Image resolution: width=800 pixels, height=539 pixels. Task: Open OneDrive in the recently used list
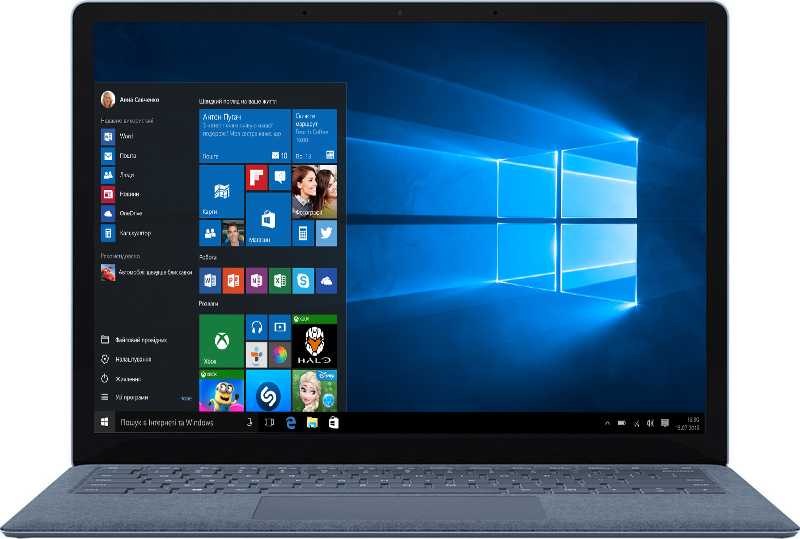pyautogui.click(x=121, y=214)
